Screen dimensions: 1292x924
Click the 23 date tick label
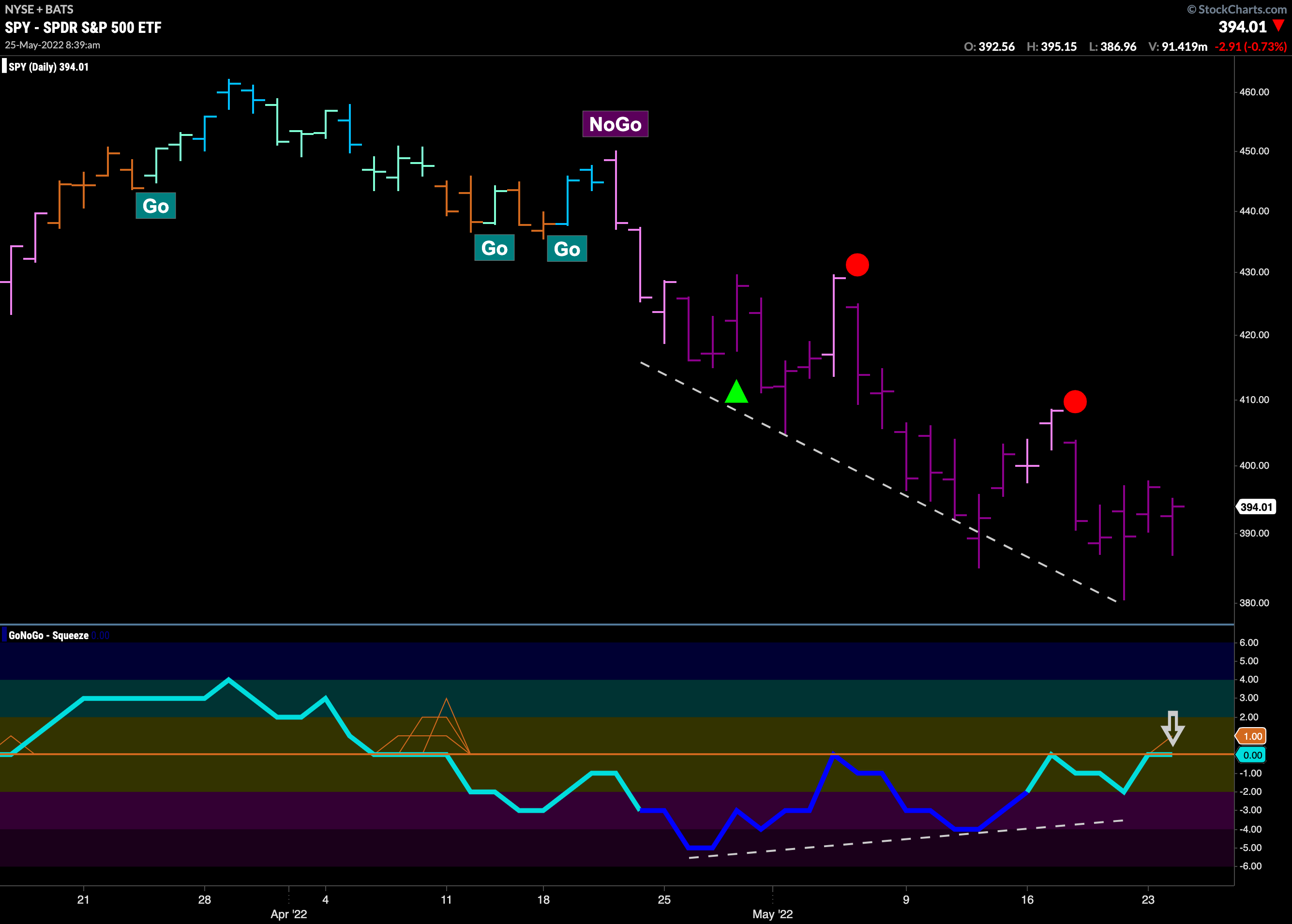1148,899
